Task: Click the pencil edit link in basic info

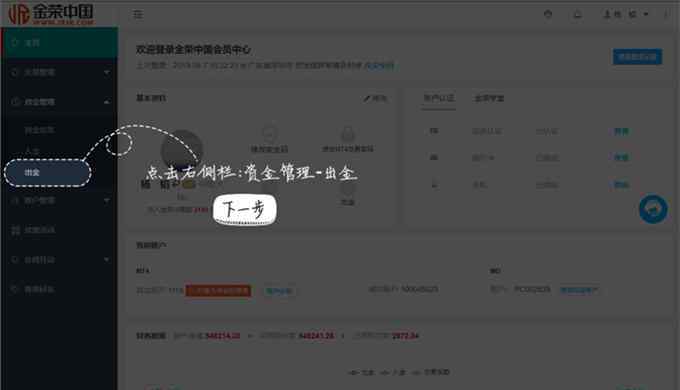Action: coord(375,98)
